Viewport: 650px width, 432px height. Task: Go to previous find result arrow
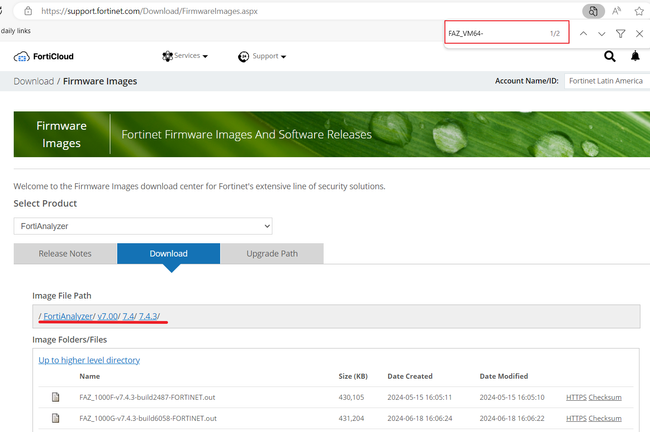click(x=583, y=34)
